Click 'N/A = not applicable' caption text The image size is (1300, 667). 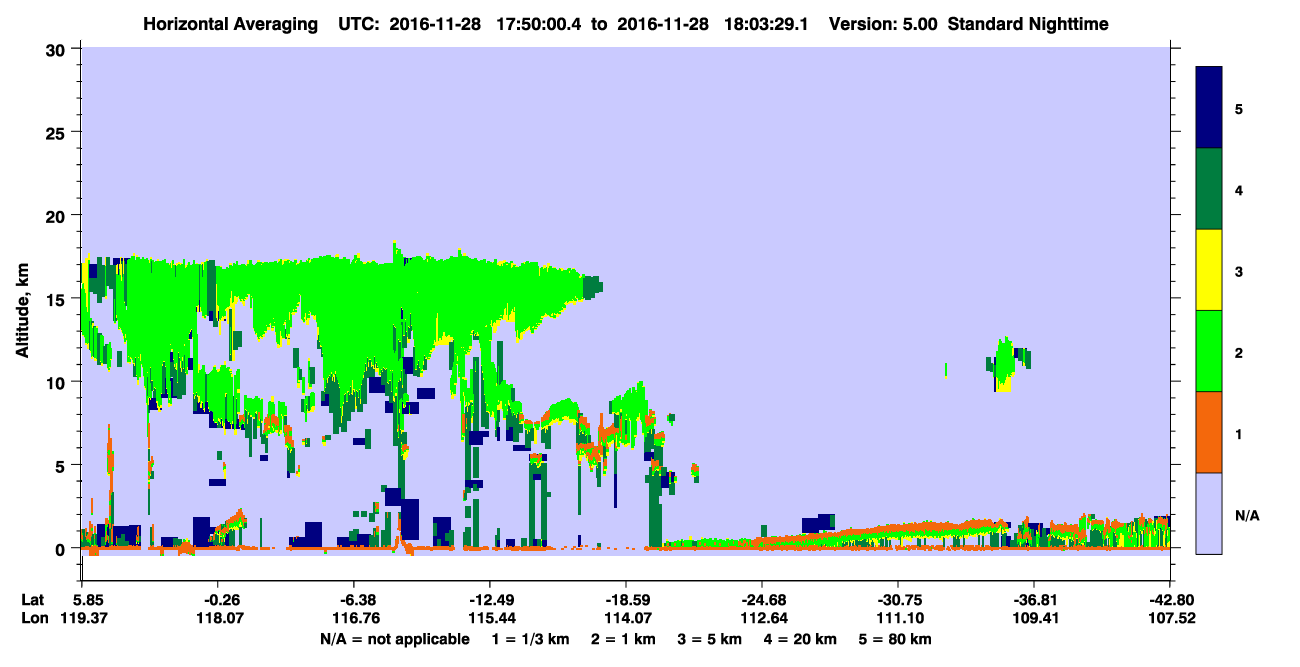coord(395,639)
